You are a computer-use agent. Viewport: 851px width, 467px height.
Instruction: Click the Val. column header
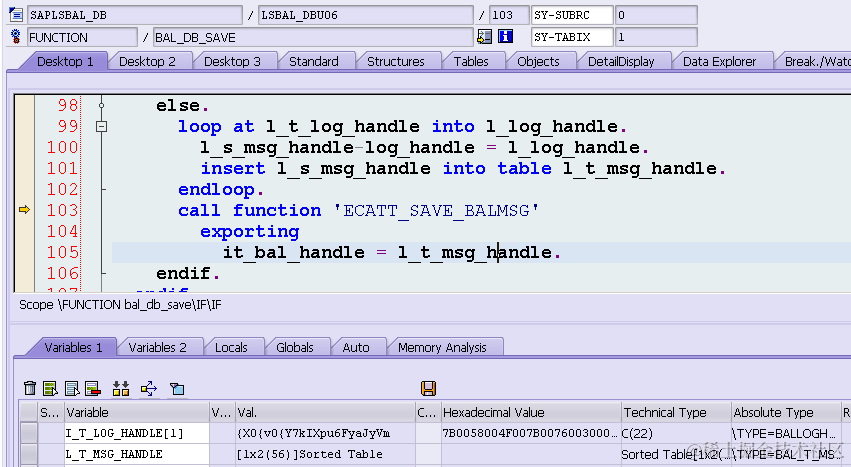(x=325, y=413)
